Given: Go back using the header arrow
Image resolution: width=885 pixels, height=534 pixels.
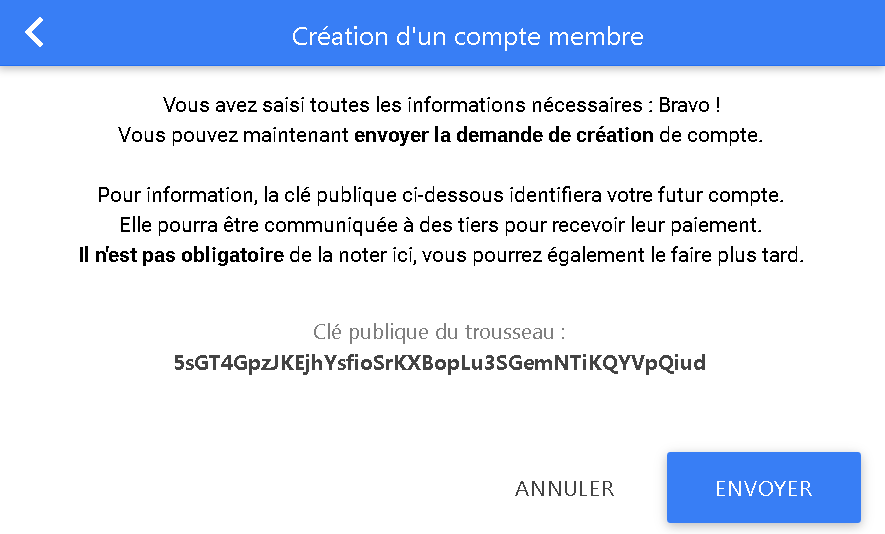Looking at the screenshot, I should click(35, 33).
